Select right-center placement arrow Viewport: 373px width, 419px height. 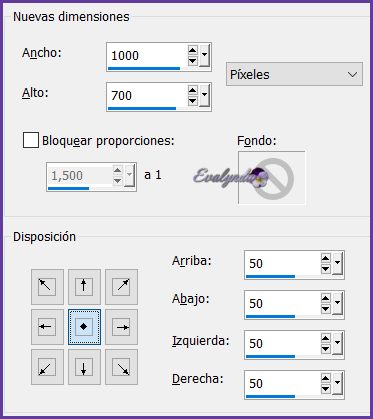(x=122, y=327)
